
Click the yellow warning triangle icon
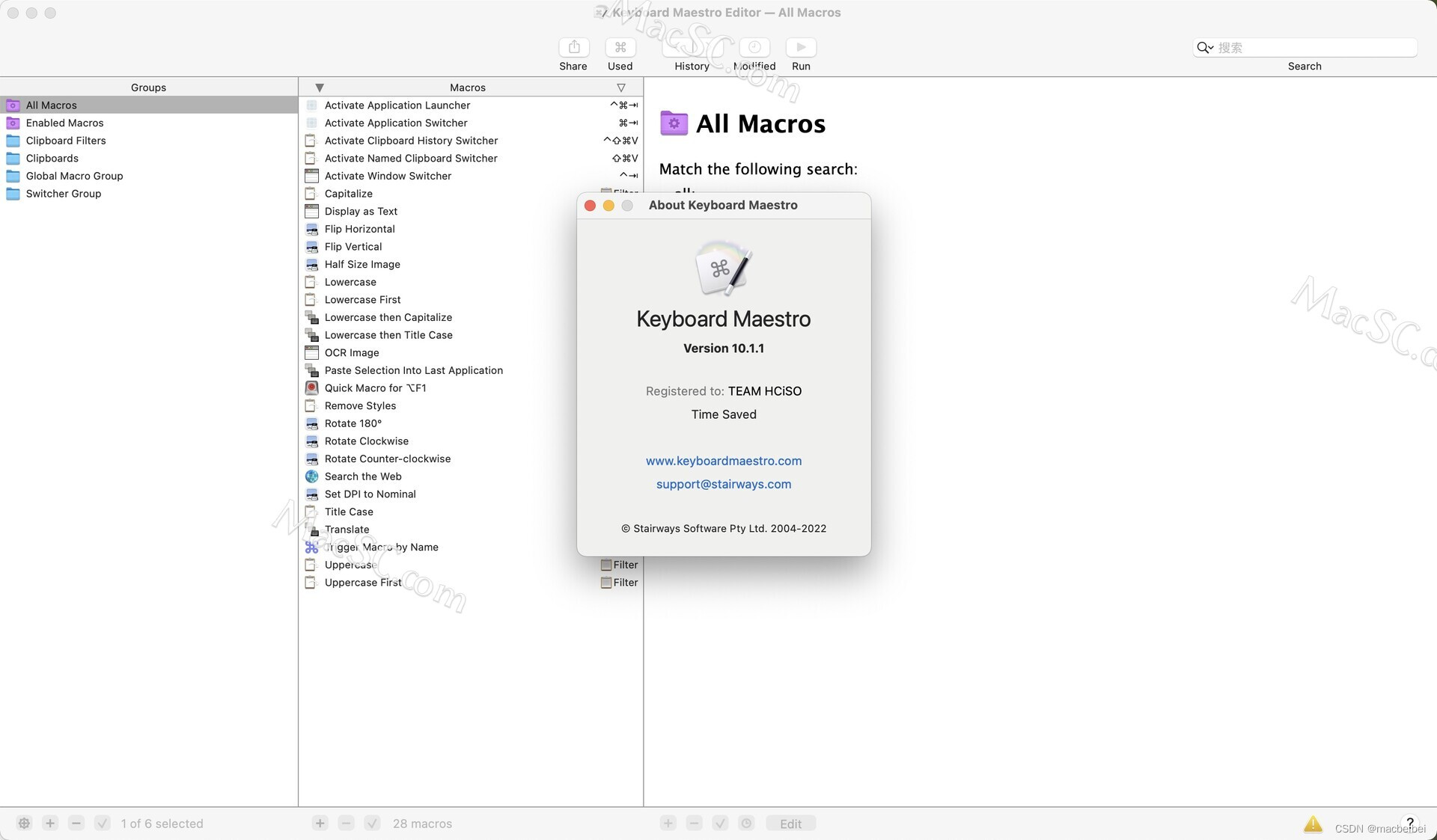pyautogui.click(x=1313, y=824)
